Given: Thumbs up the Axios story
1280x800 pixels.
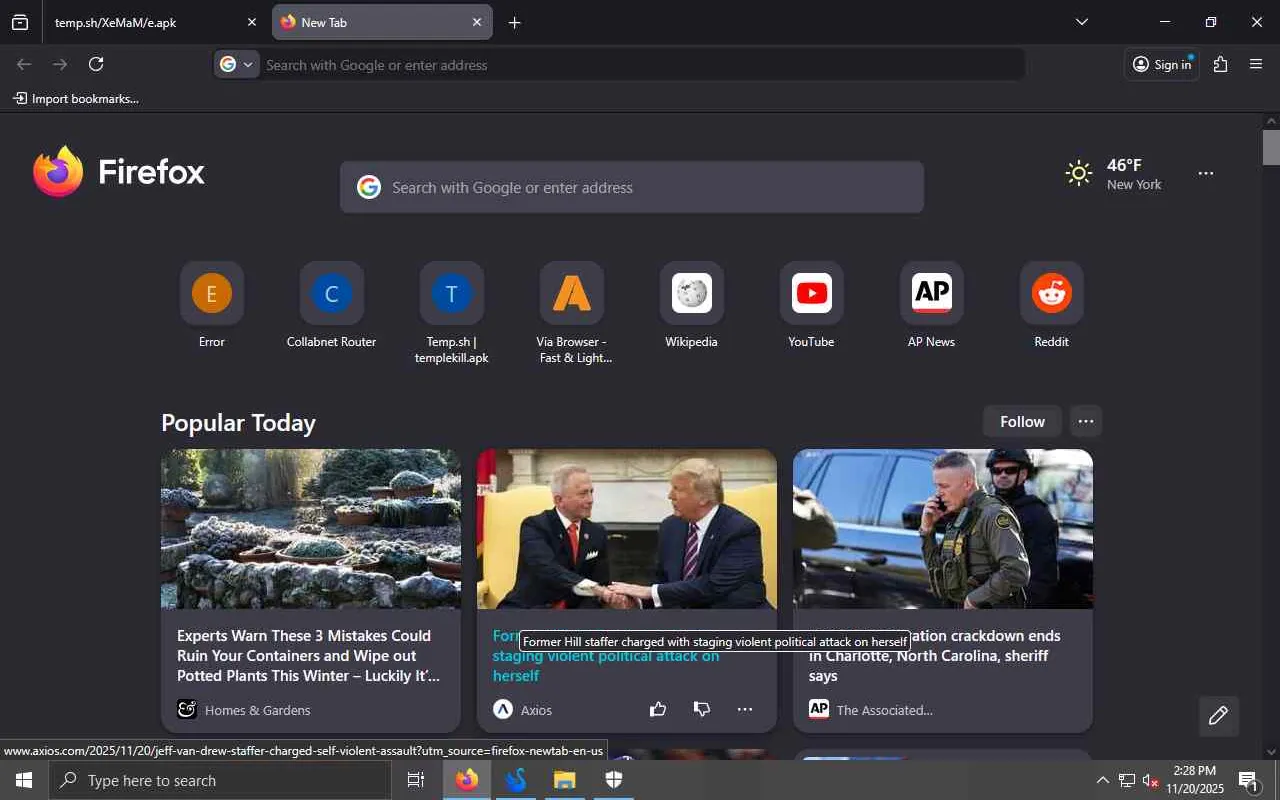Looking at the screenshot, I should pyautogui.click(x=658, y=710).
